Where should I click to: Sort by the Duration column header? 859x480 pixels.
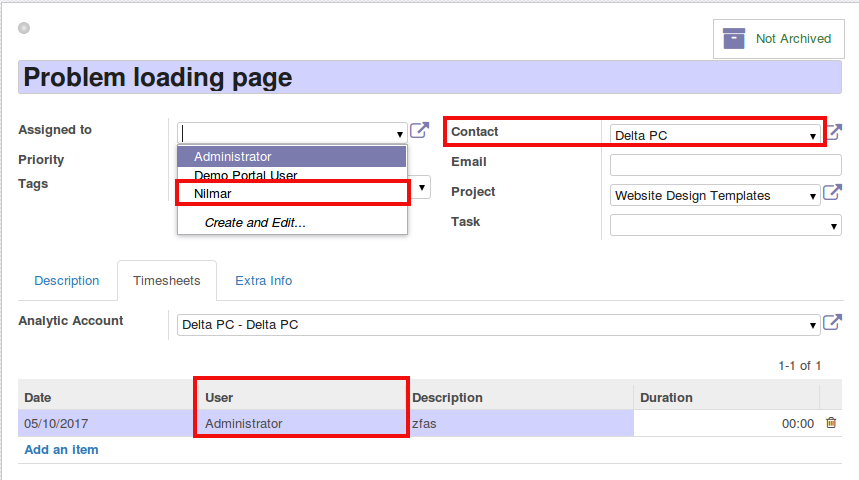click(x=667, y=397)
